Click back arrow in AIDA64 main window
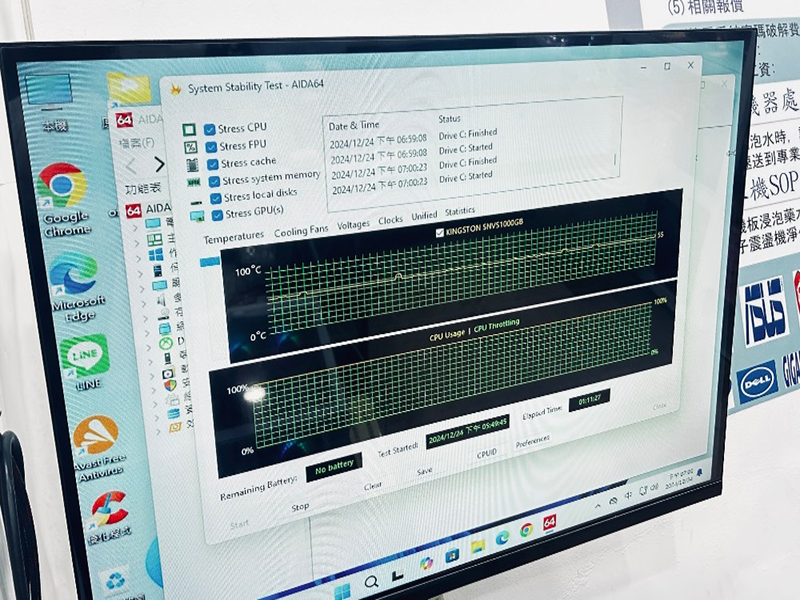800x600 pixels. [131, 166]
